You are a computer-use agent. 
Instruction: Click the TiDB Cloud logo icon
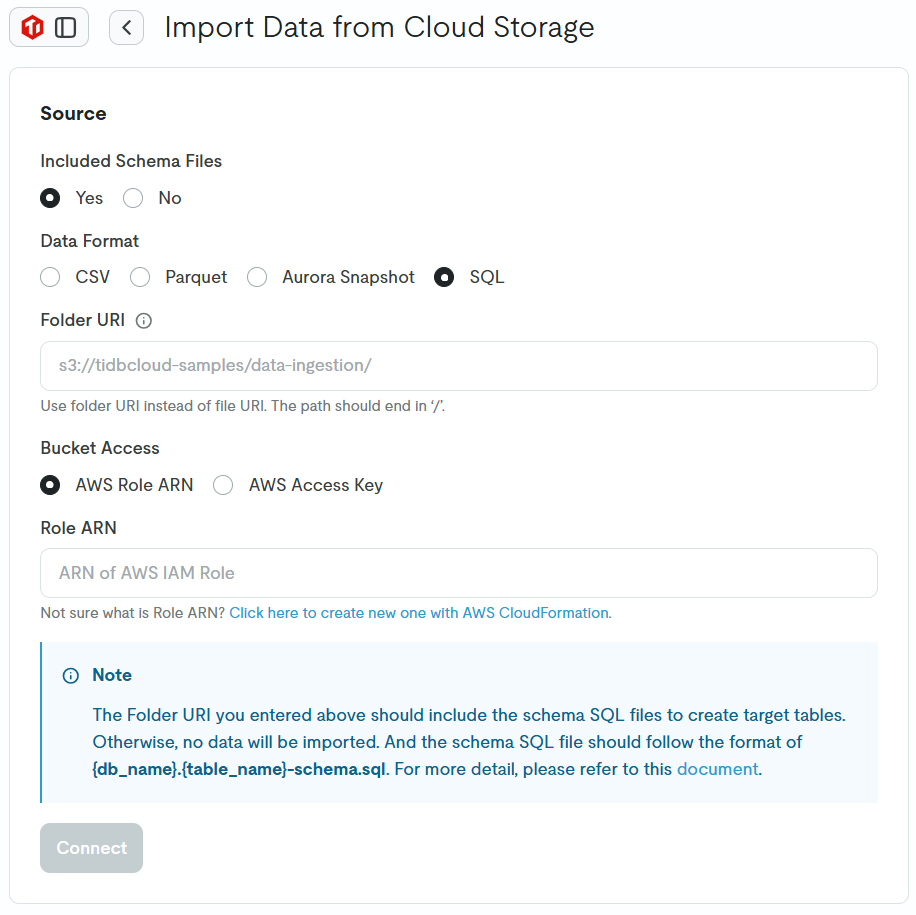click(32, 27)
